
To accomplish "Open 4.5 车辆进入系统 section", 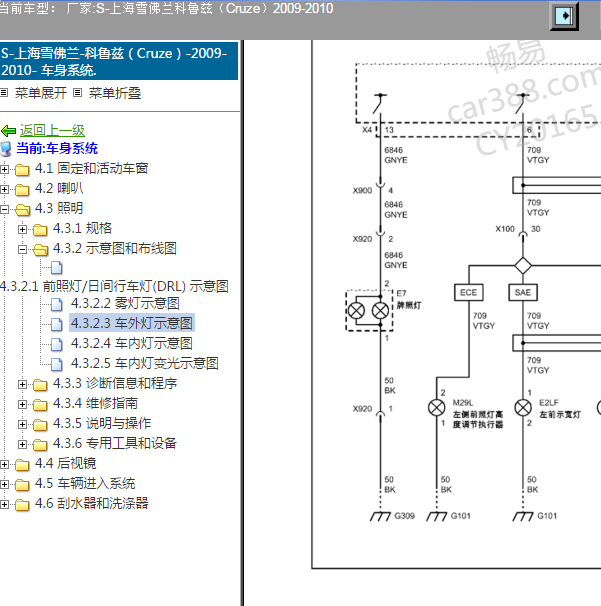I will click(85, 483).
